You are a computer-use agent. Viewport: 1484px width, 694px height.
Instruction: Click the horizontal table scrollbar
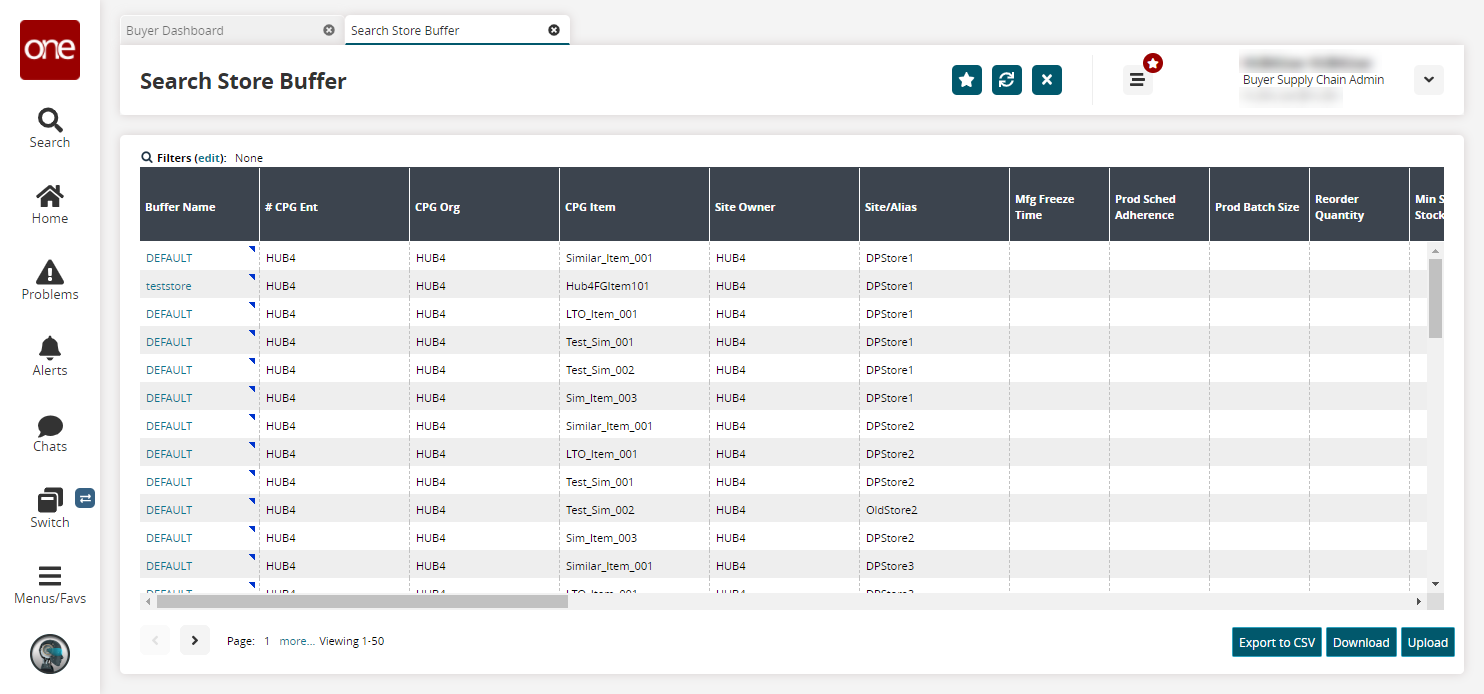[x=362, y=602]
